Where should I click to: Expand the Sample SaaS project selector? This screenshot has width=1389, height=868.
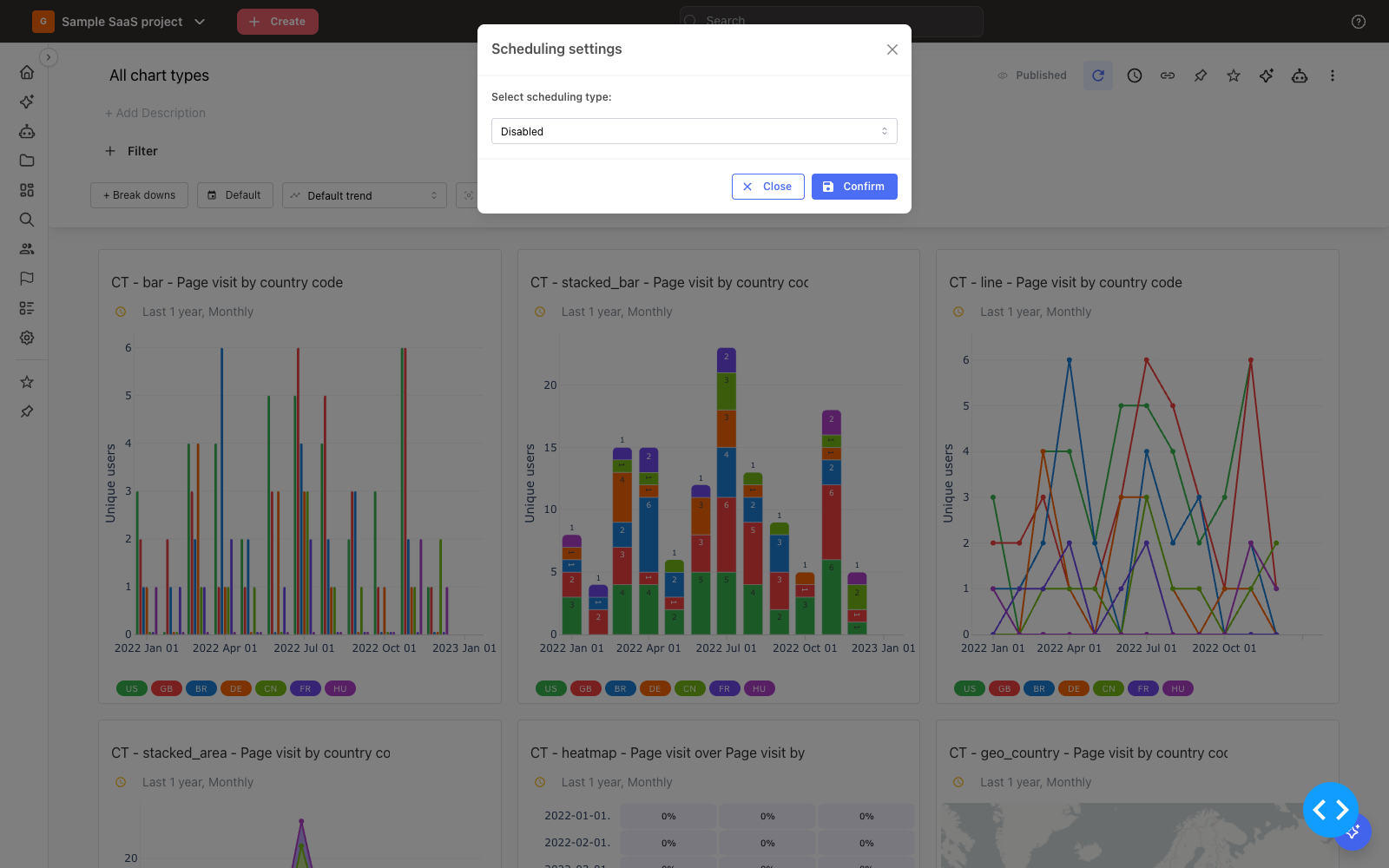(x=119, y=22)
